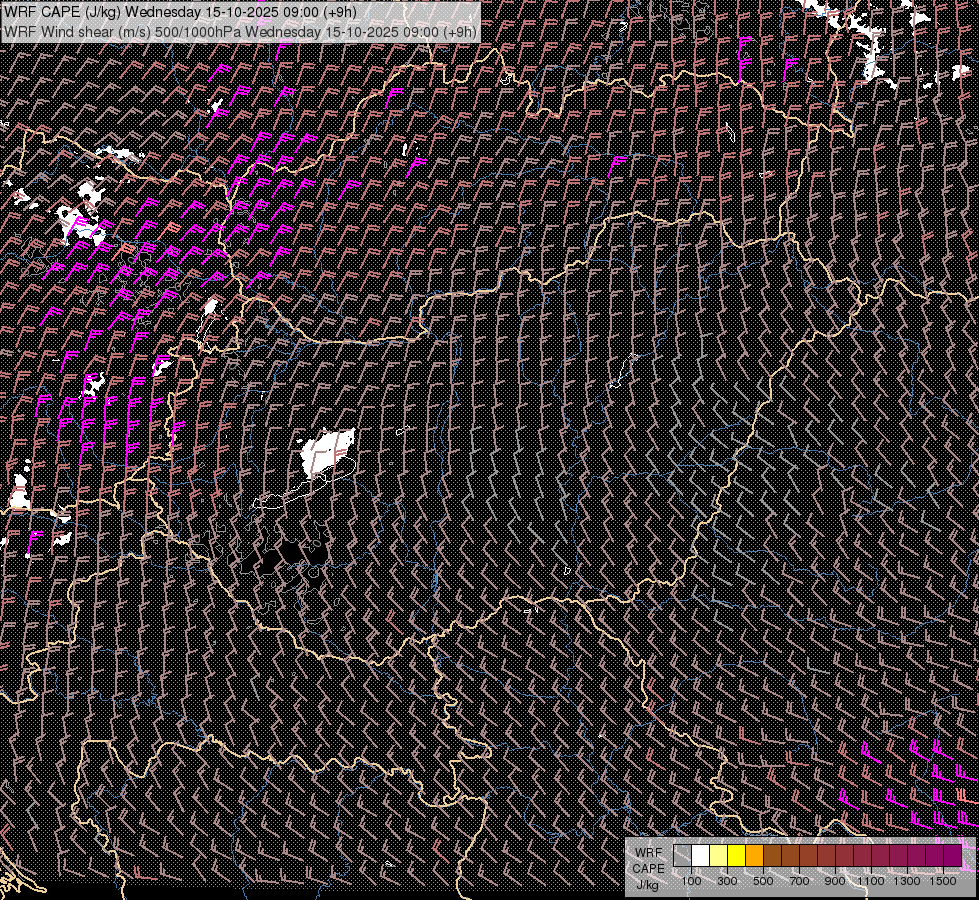Click the 1500 label on legend scale

tap(943, 881)
